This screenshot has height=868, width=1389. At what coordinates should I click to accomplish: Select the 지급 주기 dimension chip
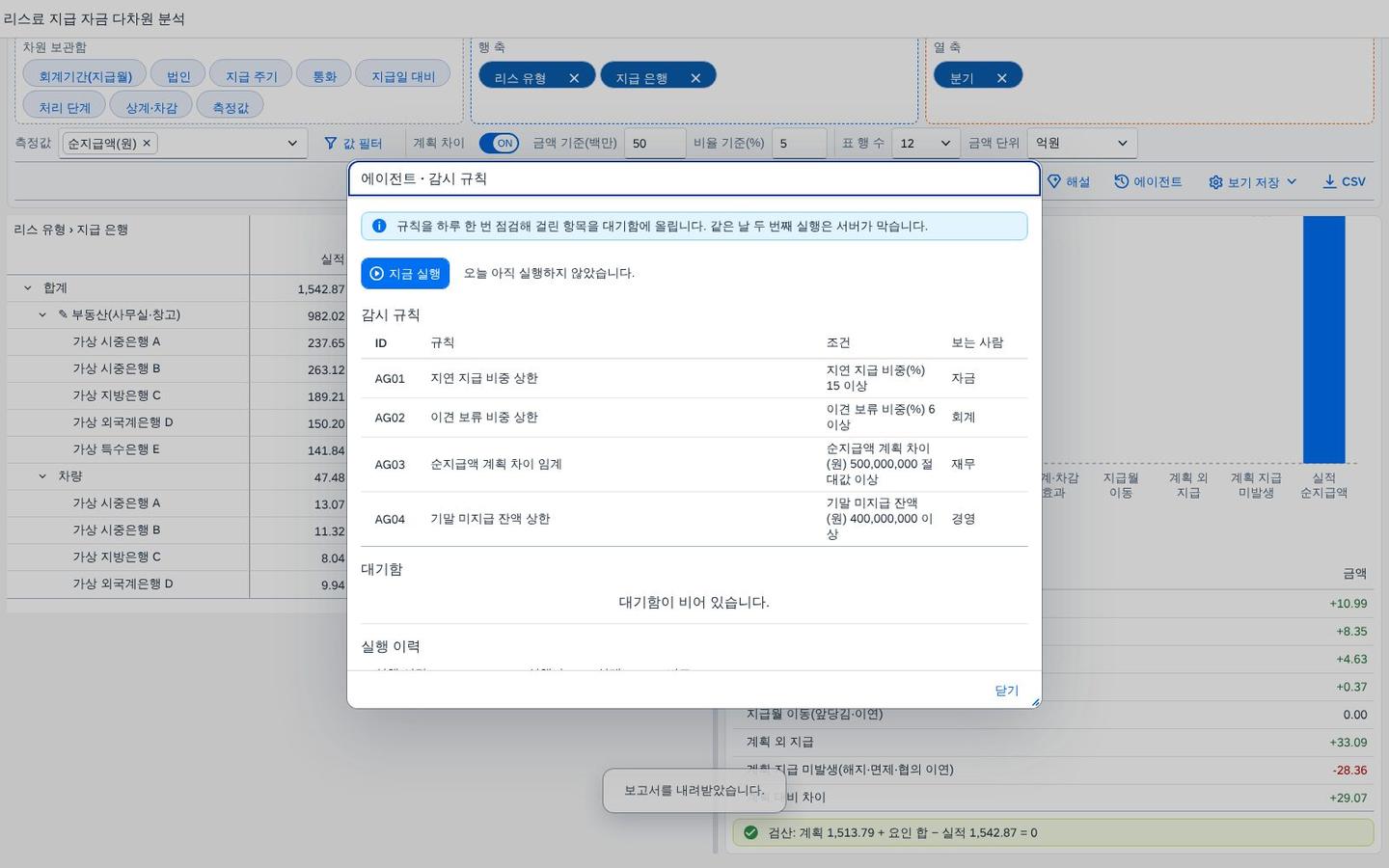pos(251,75)
